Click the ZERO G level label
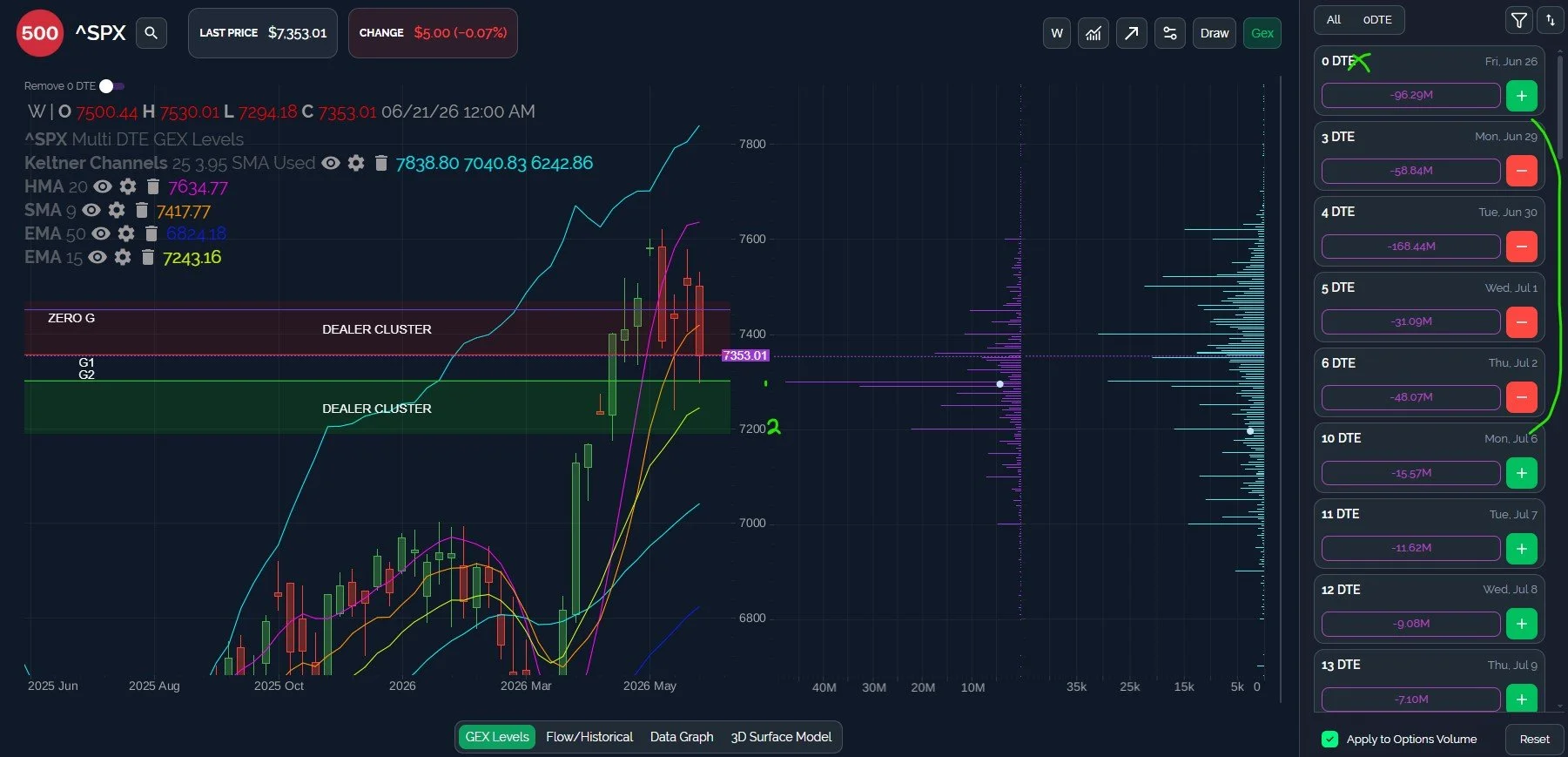The width and height of the screenshot is (1568, 757). pyautogui.click(x=71, y=318)
